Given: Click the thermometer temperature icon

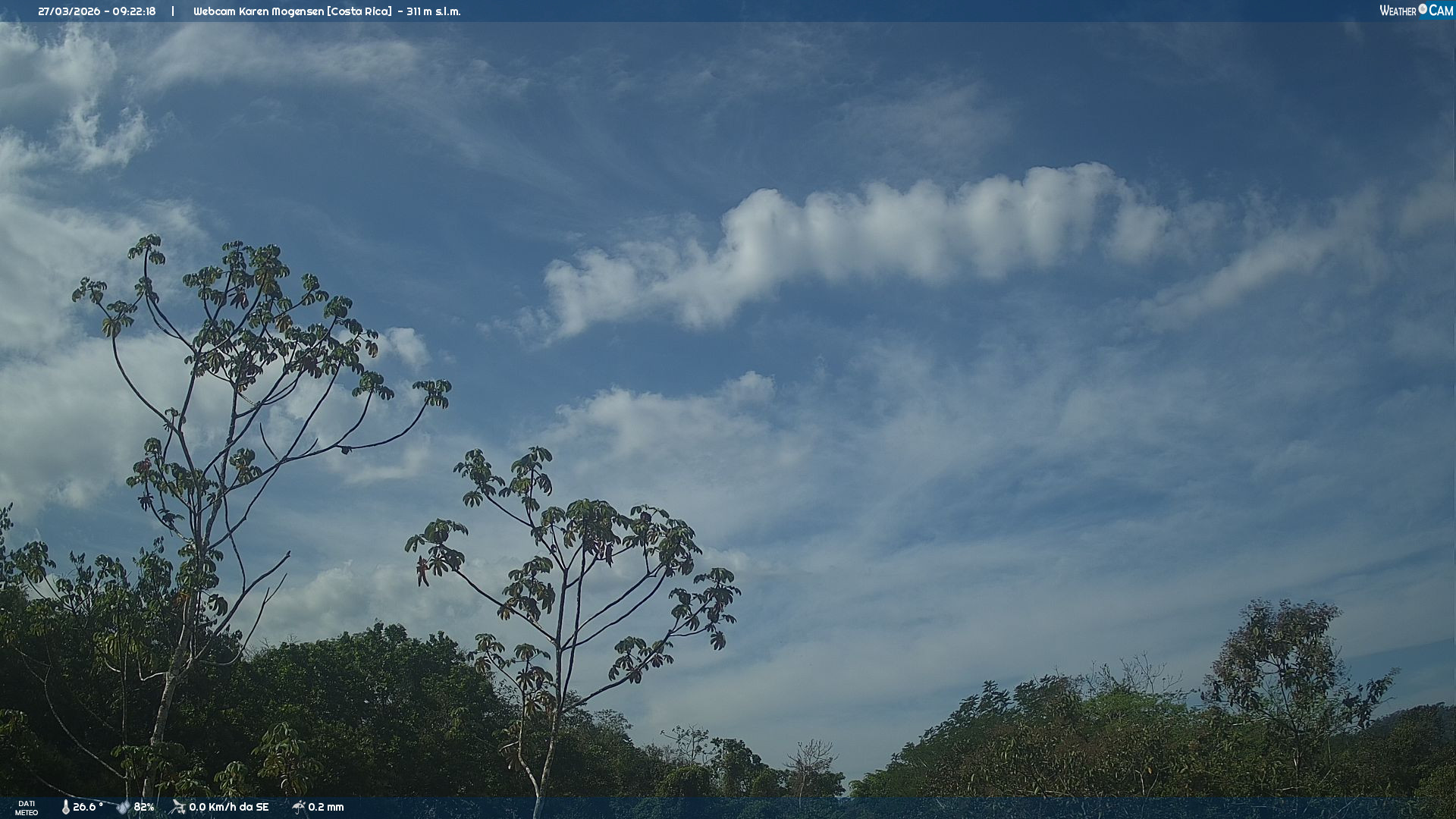Looking at the screenshot, I should click(65, 808).
